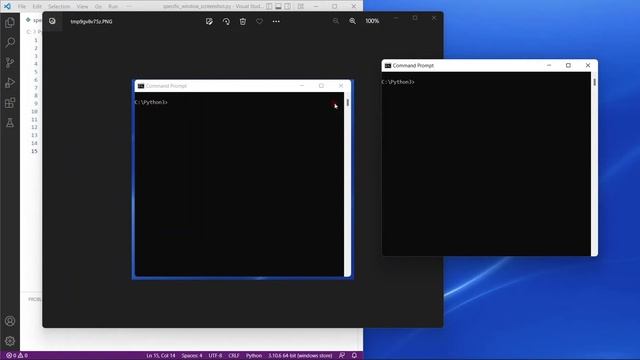Close the Photos viewer window
640x360 pixels.
point(434,18)
